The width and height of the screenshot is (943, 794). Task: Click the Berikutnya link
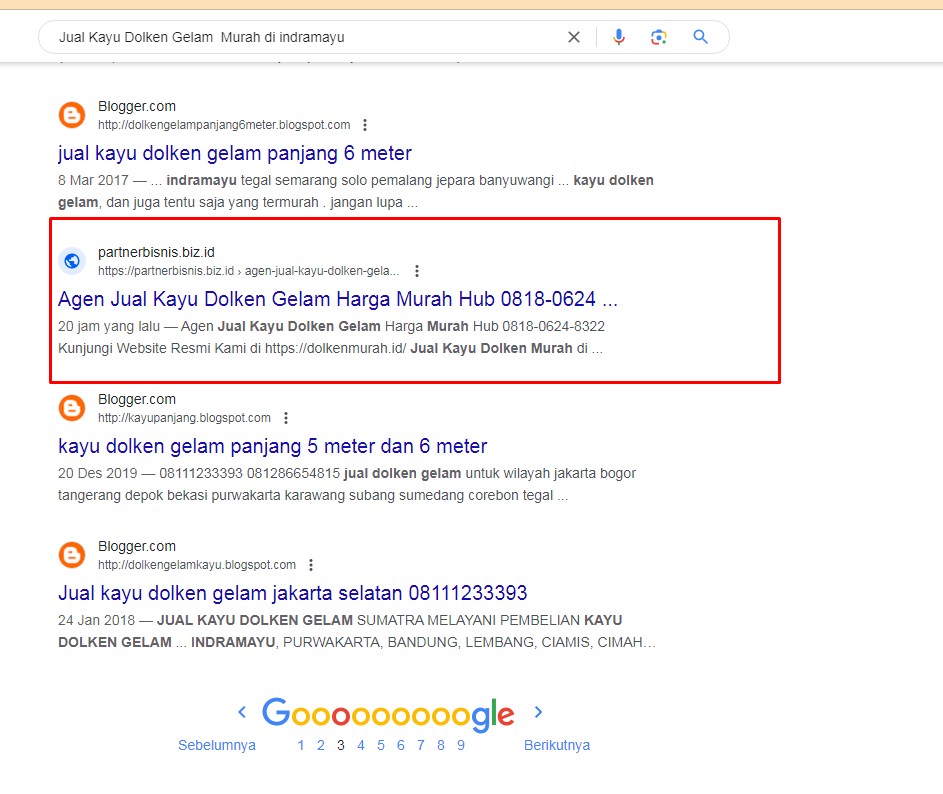557,745
